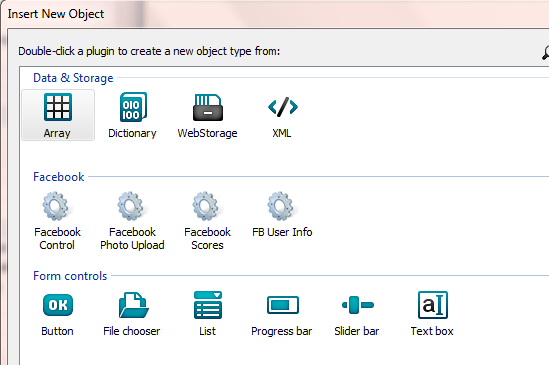Click the Double-click a plugin instruction text
Image resolution: width=549 pixels, height=365 pixels.
(149, 51)
